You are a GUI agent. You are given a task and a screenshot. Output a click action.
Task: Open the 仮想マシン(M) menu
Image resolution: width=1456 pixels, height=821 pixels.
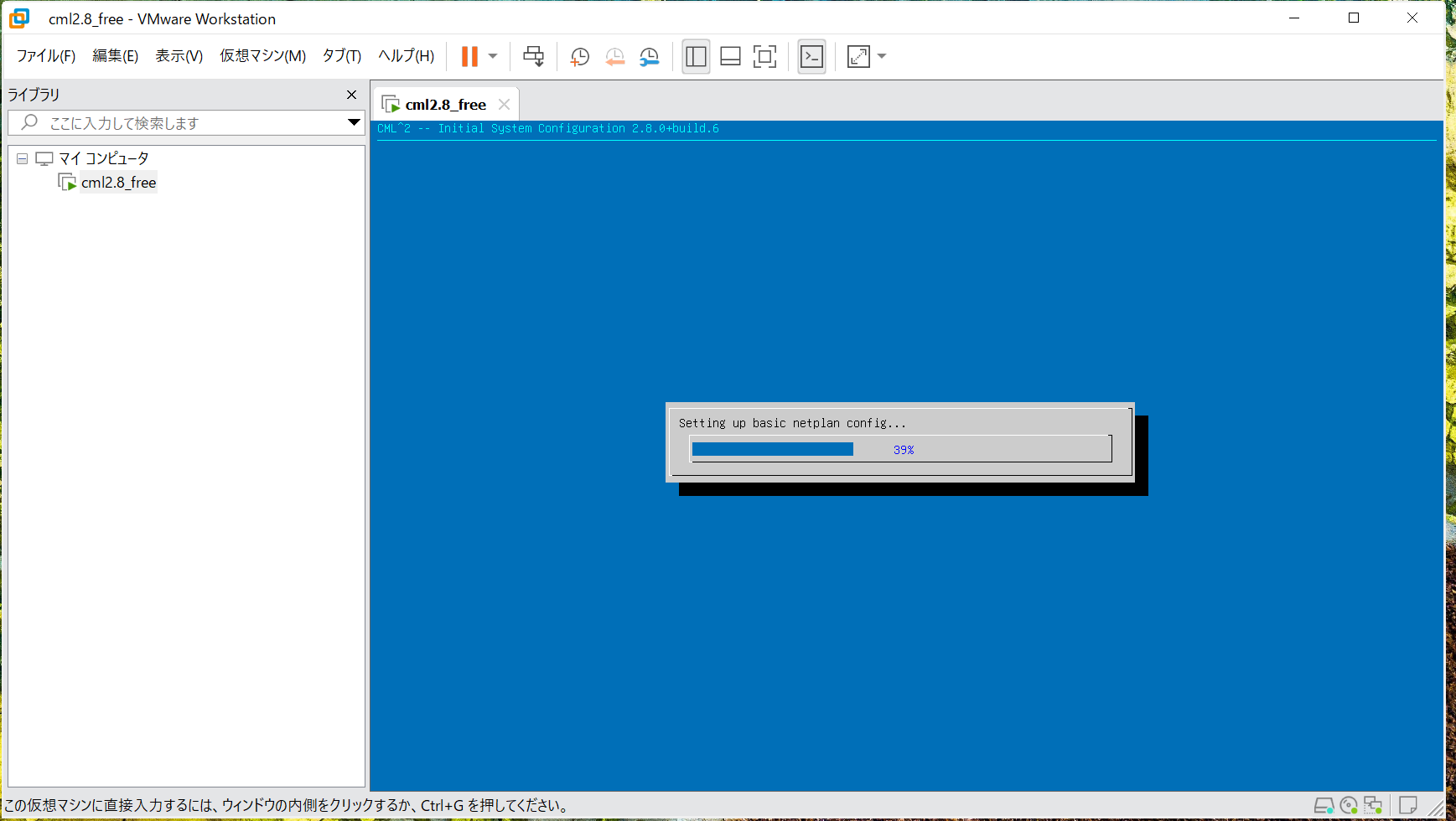[262, 56]
